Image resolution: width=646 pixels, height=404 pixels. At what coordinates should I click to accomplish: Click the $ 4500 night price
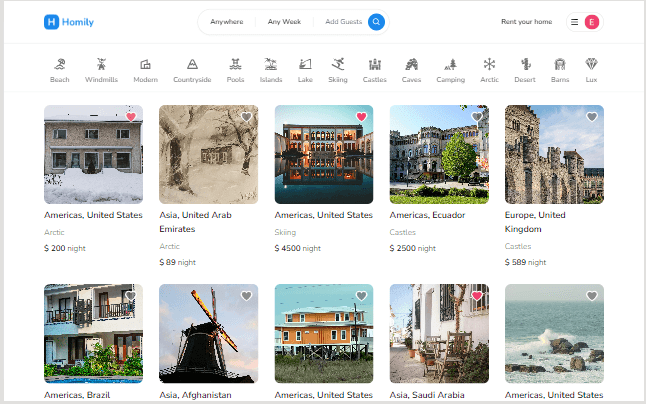coord(297,248)
